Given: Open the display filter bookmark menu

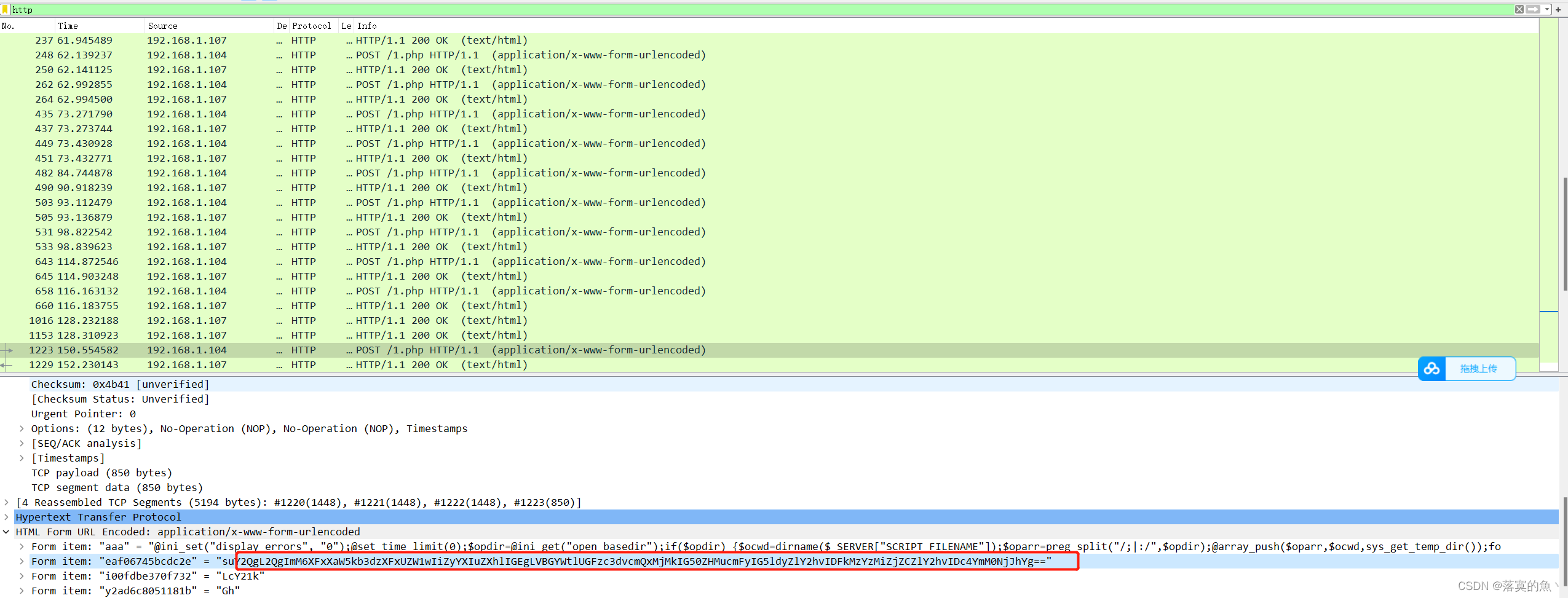Looking at the screenshot, I should point(6,9).
